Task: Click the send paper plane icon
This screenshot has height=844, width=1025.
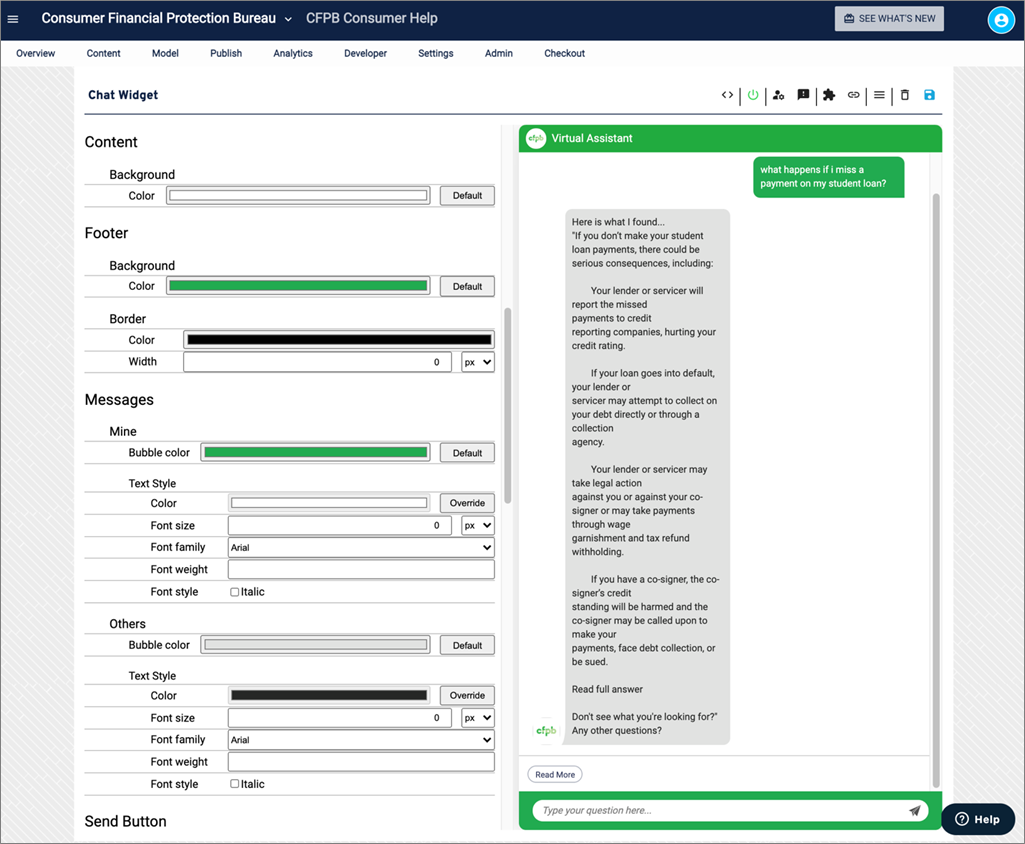Action: (x=915, y=811)
